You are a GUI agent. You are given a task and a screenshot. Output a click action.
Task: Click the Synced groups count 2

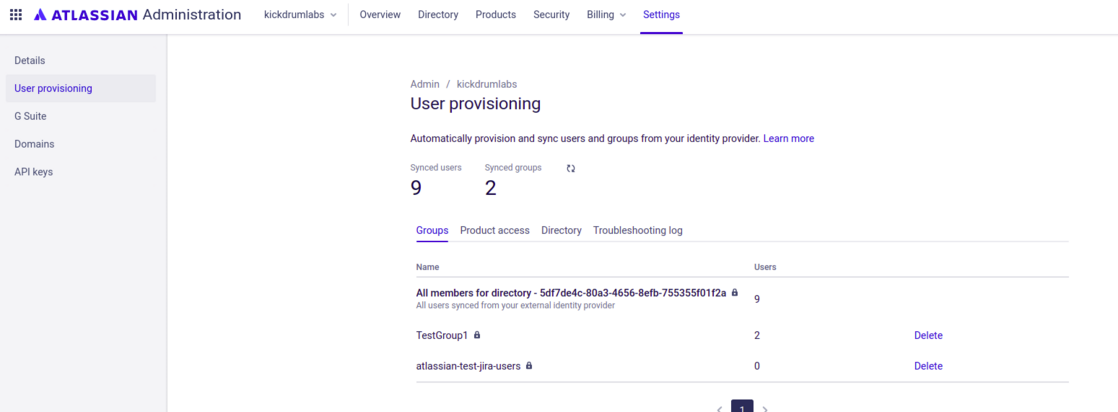(491, 188)
